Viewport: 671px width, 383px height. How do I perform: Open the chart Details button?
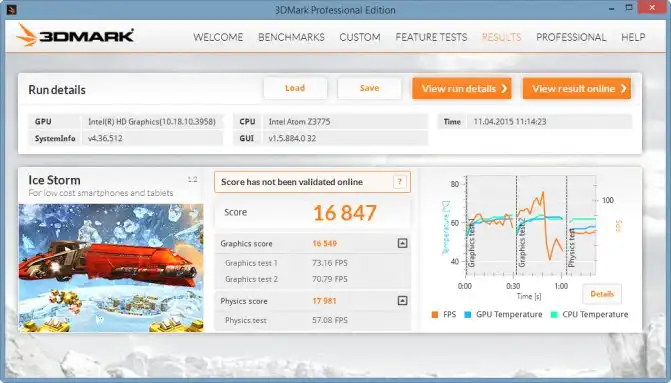pyautogui.click(x=602, y=294)
